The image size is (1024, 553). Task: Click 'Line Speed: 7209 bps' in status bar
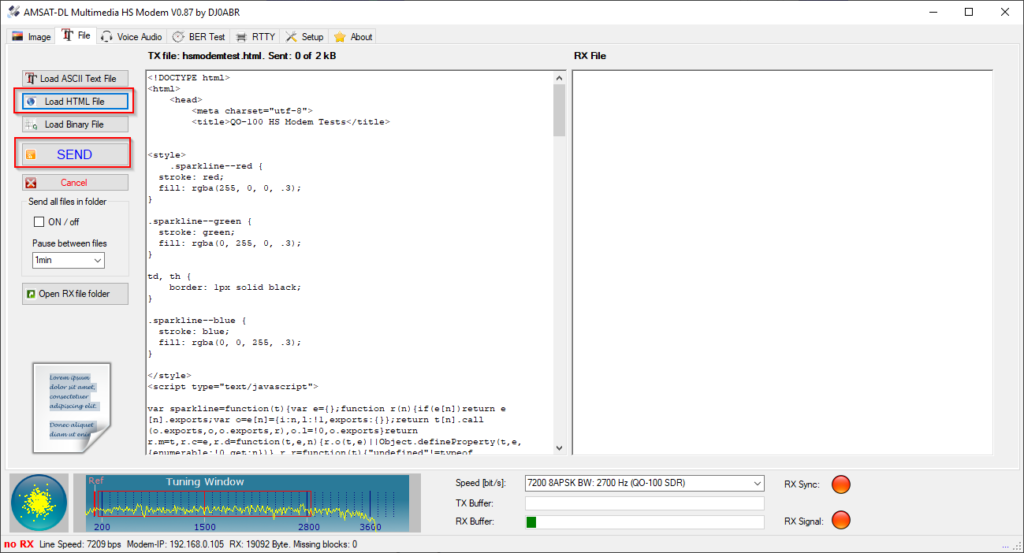[80, 544]
